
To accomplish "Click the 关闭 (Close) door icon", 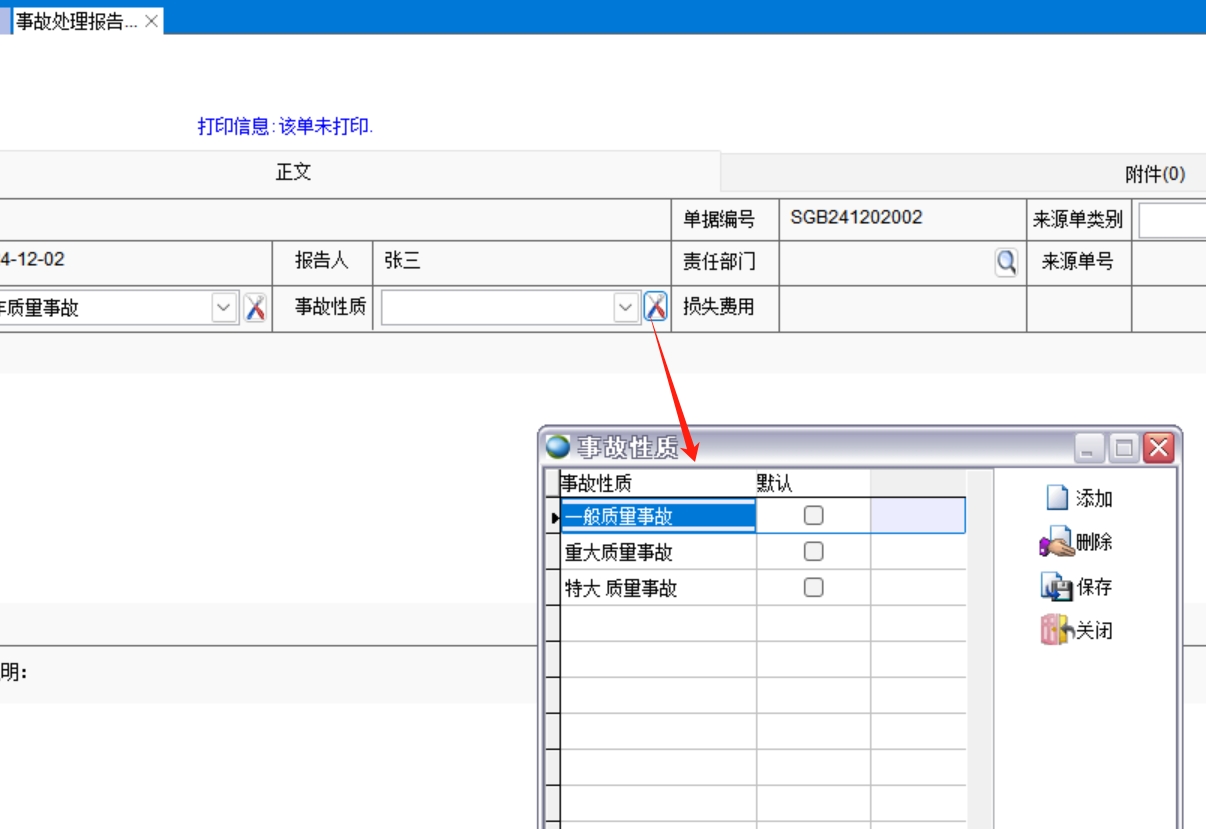I will point(1056,630).
